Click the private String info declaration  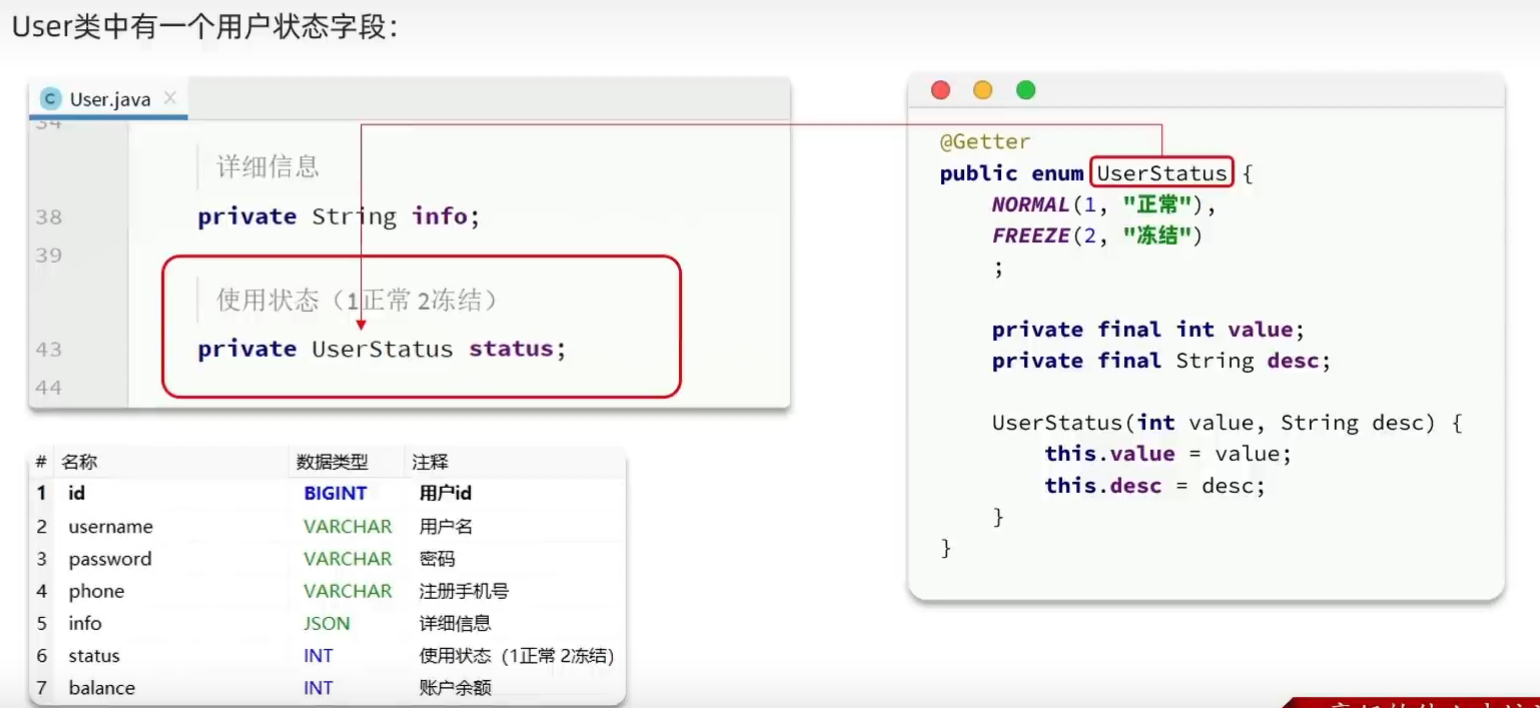point(339,217)
